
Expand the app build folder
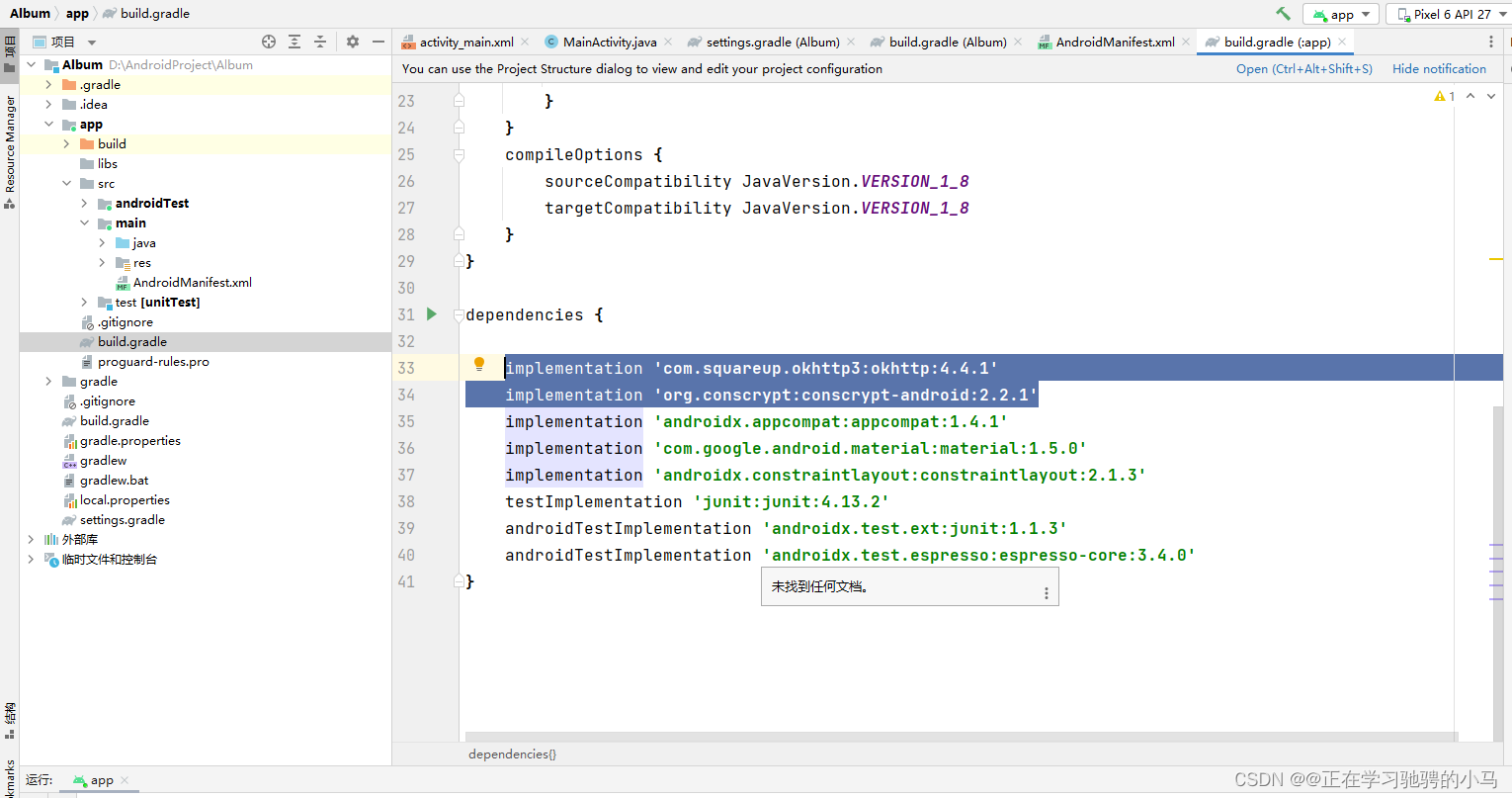tap(66, 144)
